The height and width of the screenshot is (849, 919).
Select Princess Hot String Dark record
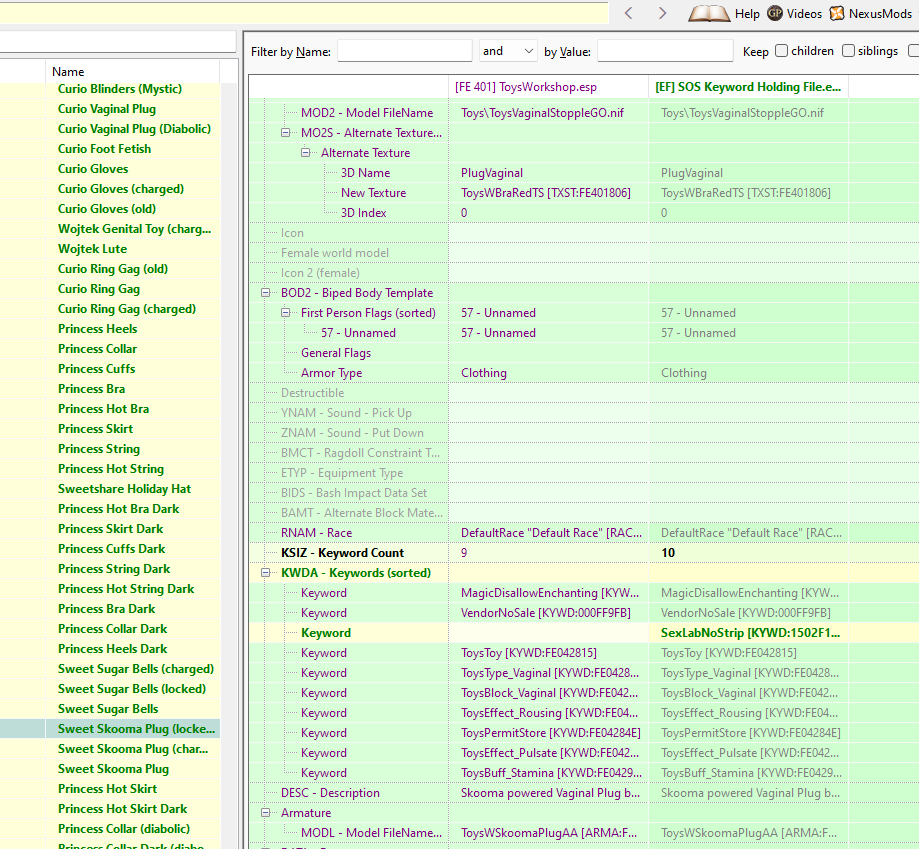[x=126, y=589]
